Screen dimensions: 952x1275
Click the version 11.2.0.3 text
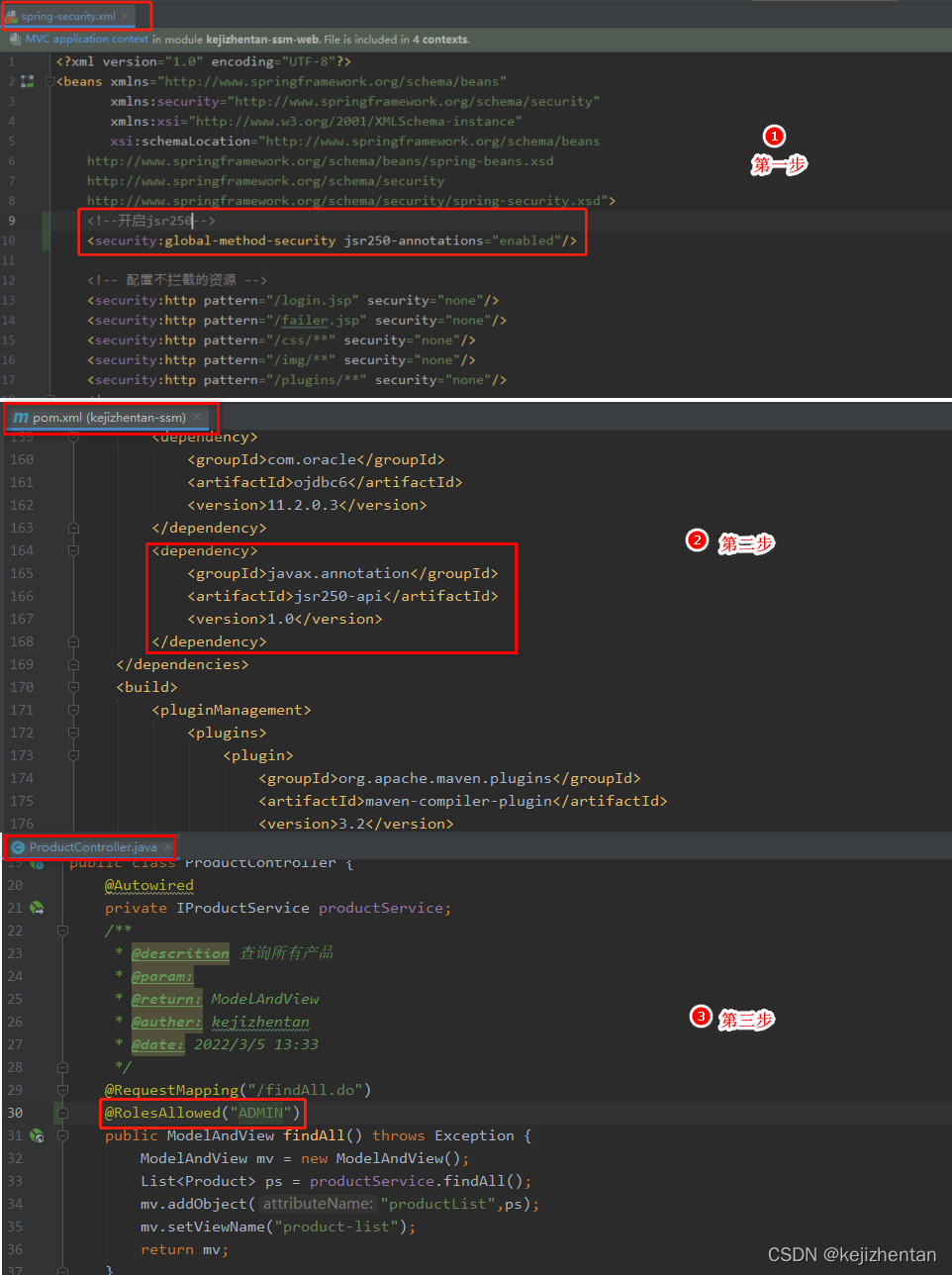tap(304, 505)
